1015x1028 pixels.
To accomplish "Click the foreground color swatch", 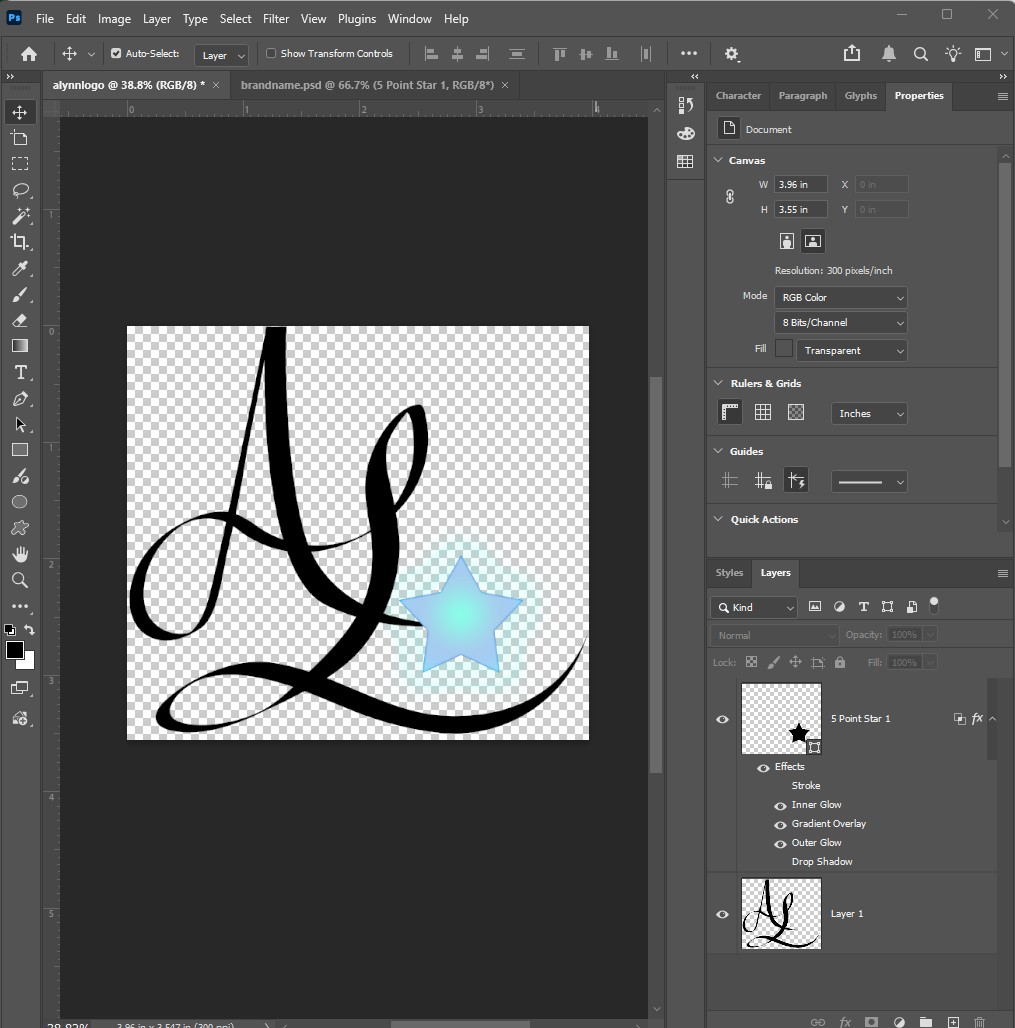I will coord(14,648).
